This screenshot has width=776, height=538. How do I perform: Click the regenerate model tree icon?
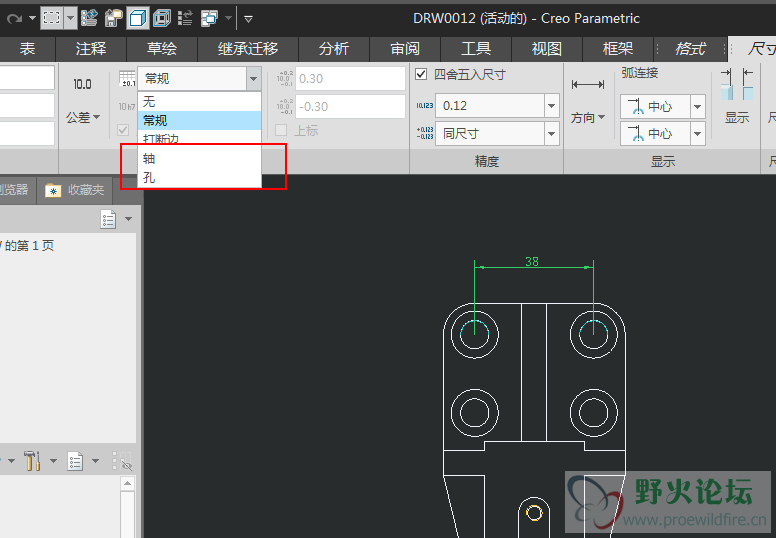tap(89, 19)
